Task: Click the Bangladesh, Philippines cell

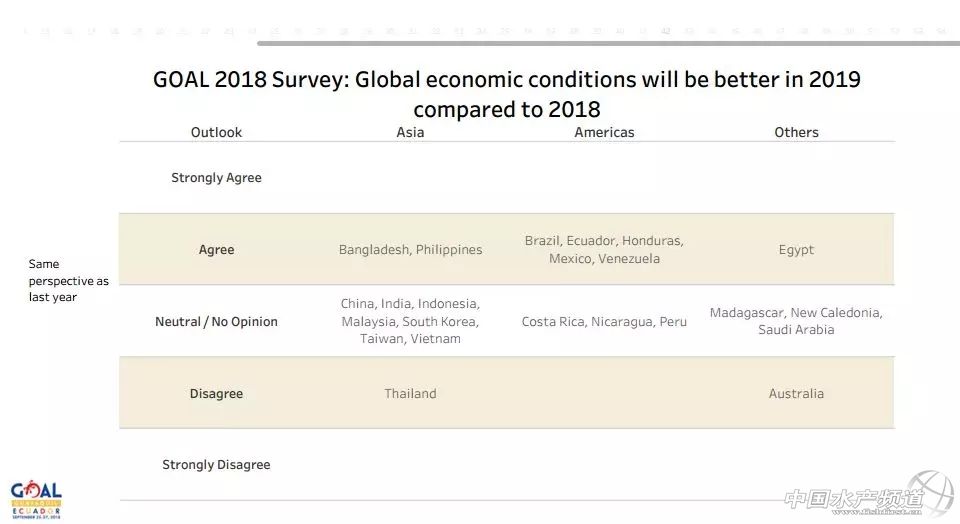Action: [410, 250]
